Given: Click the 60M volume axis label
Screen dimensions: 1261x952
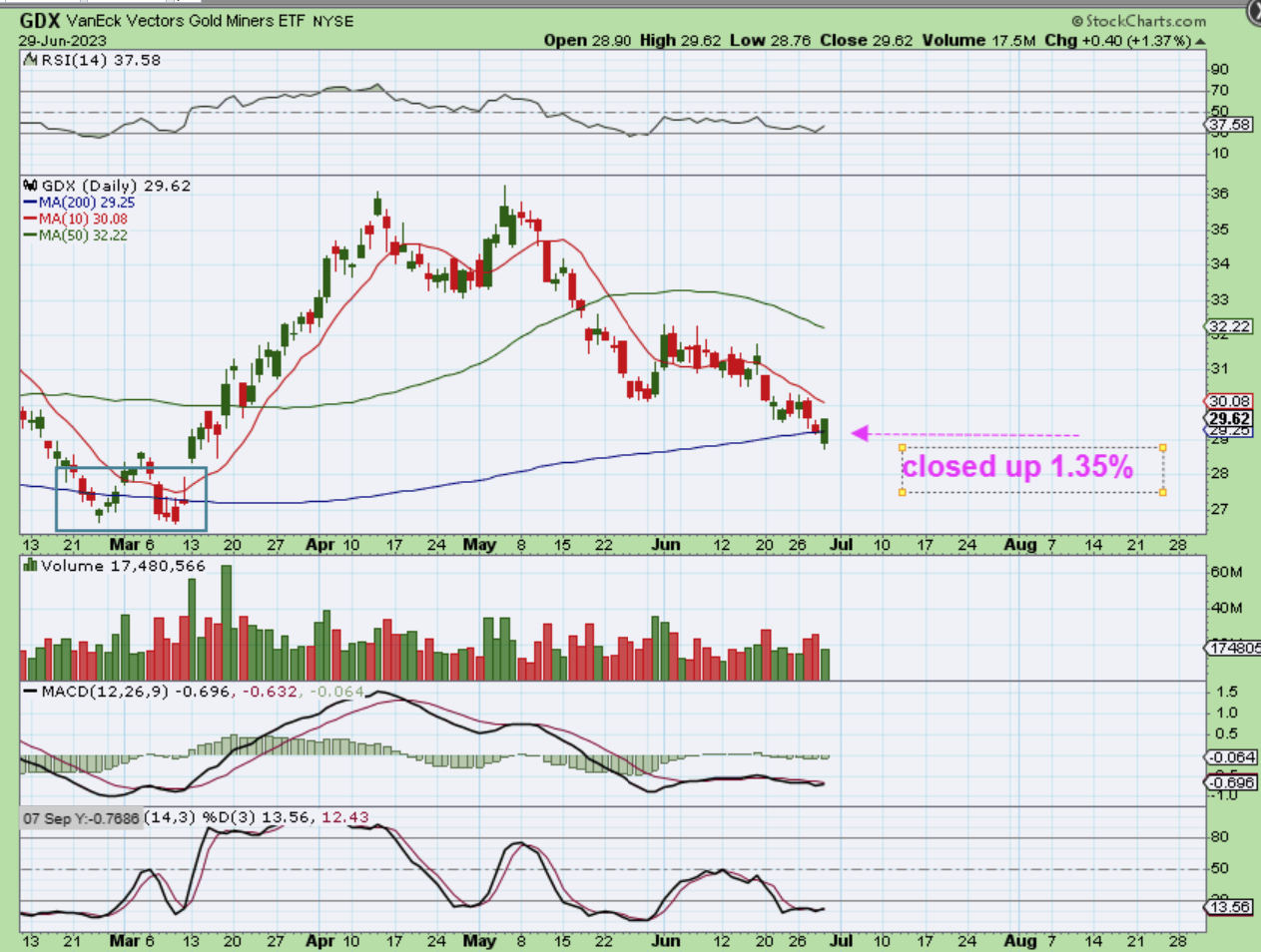Looking at the screenshot, I should (x=1227, y=572).
